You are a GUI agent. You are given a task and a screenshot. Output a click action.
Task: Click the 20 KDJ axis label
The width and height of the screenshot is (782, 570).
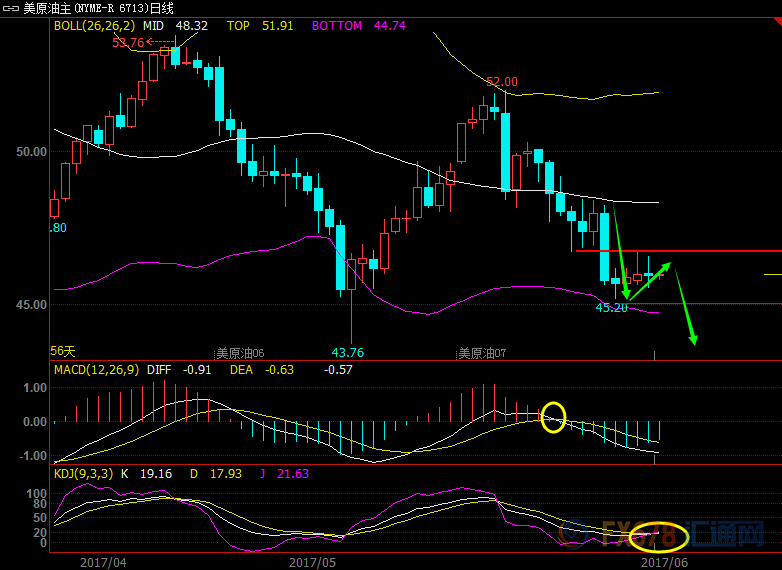[40, 533]
